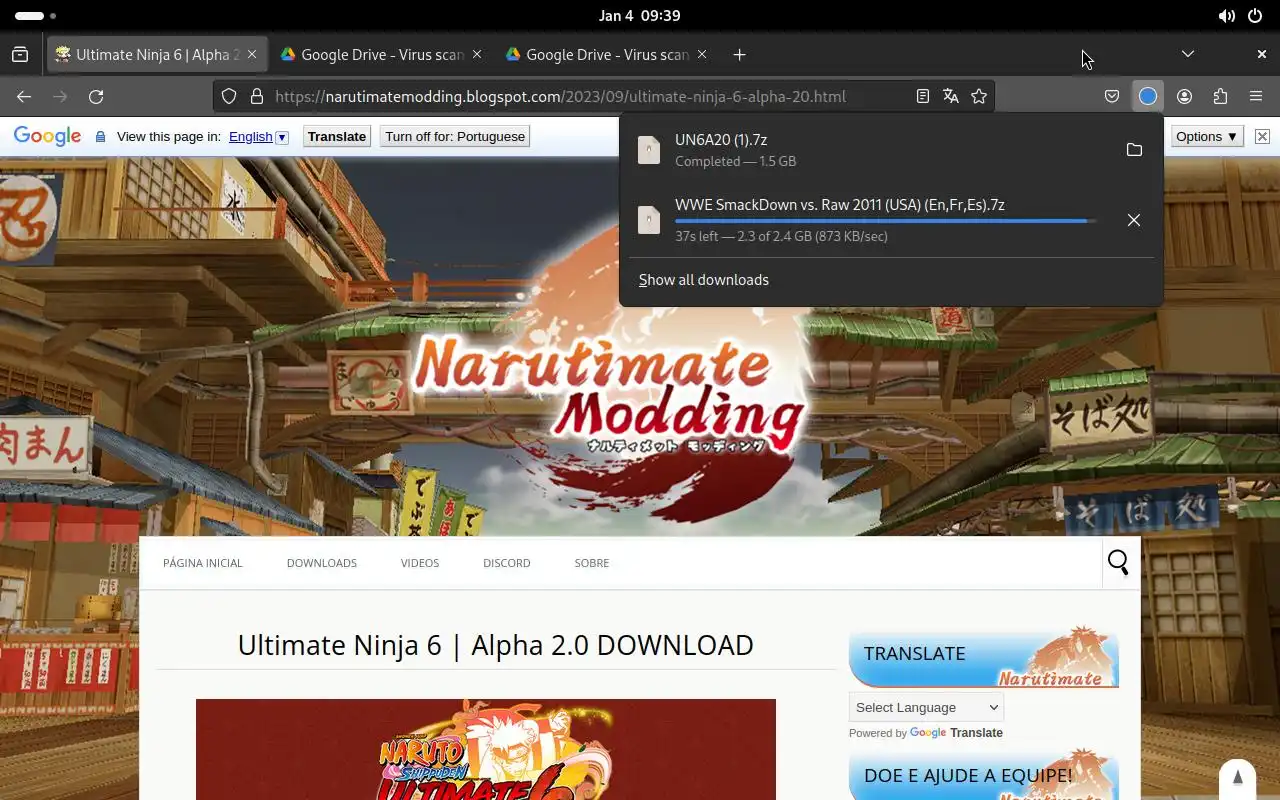Toggle reader view icon
Screen dimensions: 1280x800
tap(923, 97)
